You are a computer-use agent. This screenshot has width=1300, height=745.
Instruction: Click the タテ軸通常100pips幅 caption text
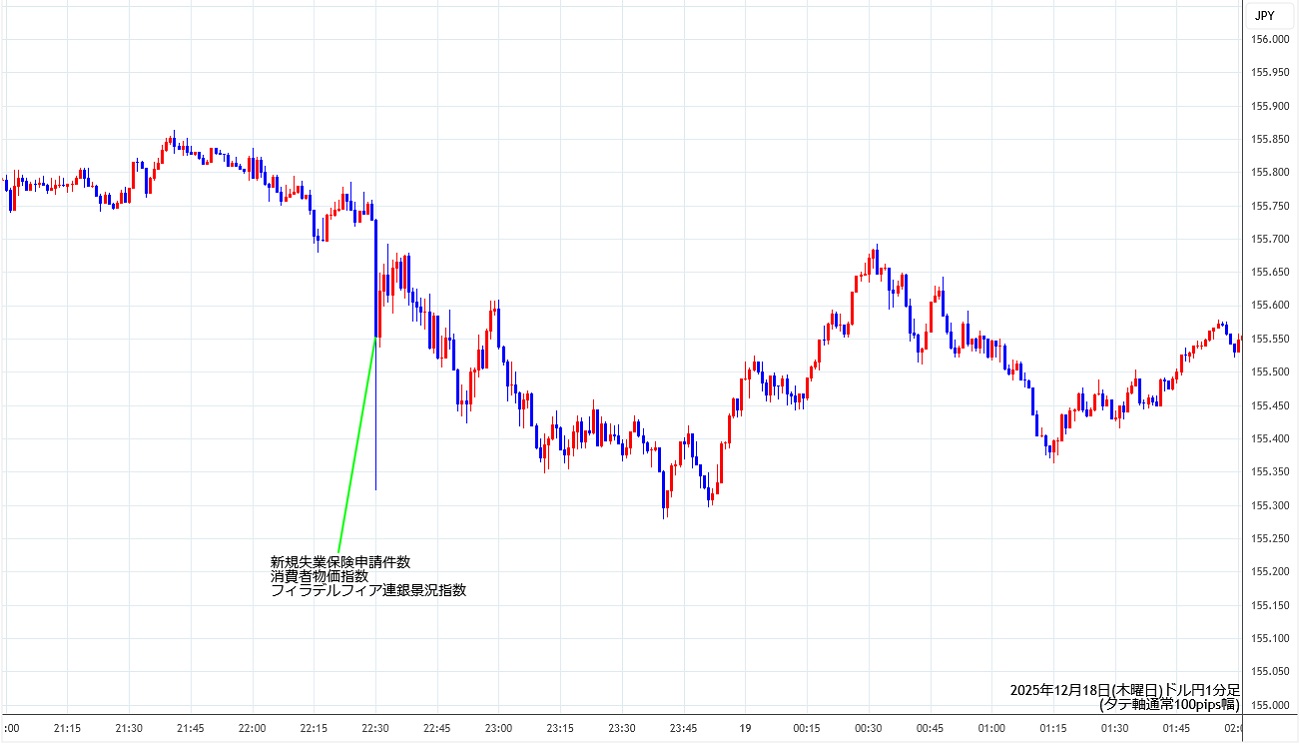(1169, 704)
